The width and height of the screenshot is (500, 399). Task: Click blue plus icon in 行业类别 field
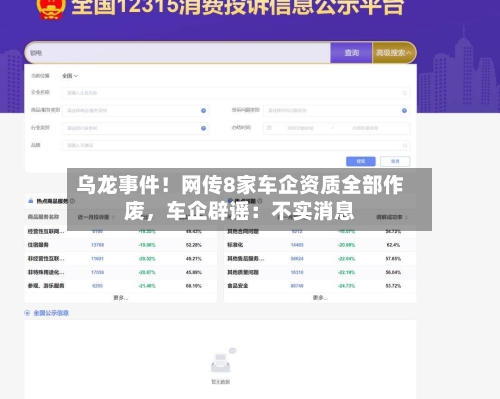pyautogui.click(x=203, y=128)
